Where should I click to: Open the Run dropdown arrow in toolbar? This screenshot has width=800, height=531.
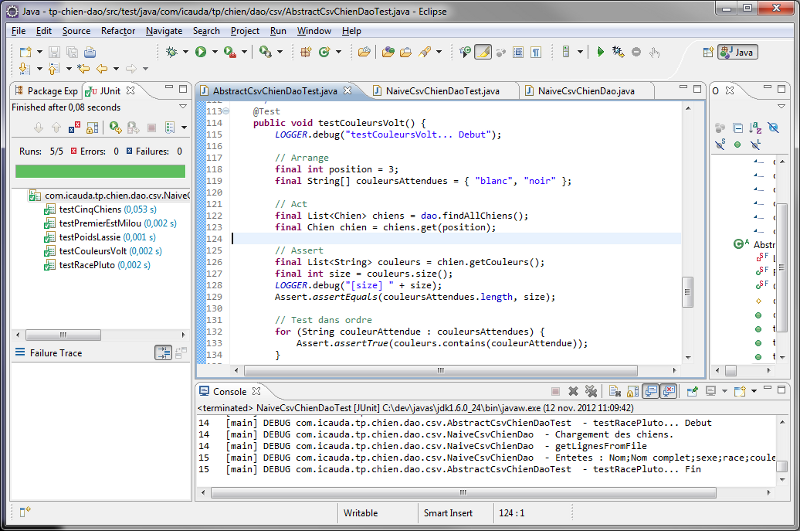pyautogui.click(x=214, y=51)
